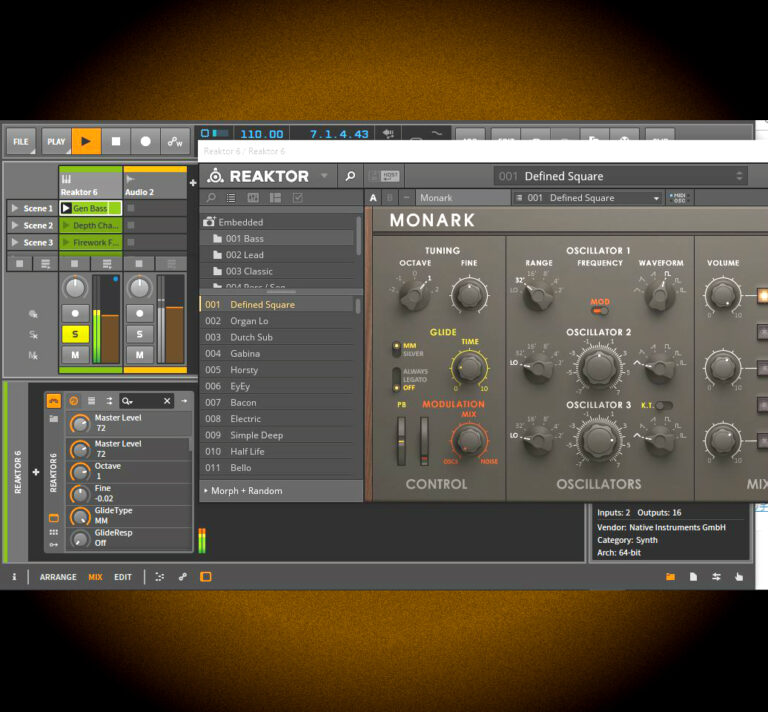Select snapshot 009 Simple Deep
The width and height of the screenshot is (768, 712).
pos(277,435)
